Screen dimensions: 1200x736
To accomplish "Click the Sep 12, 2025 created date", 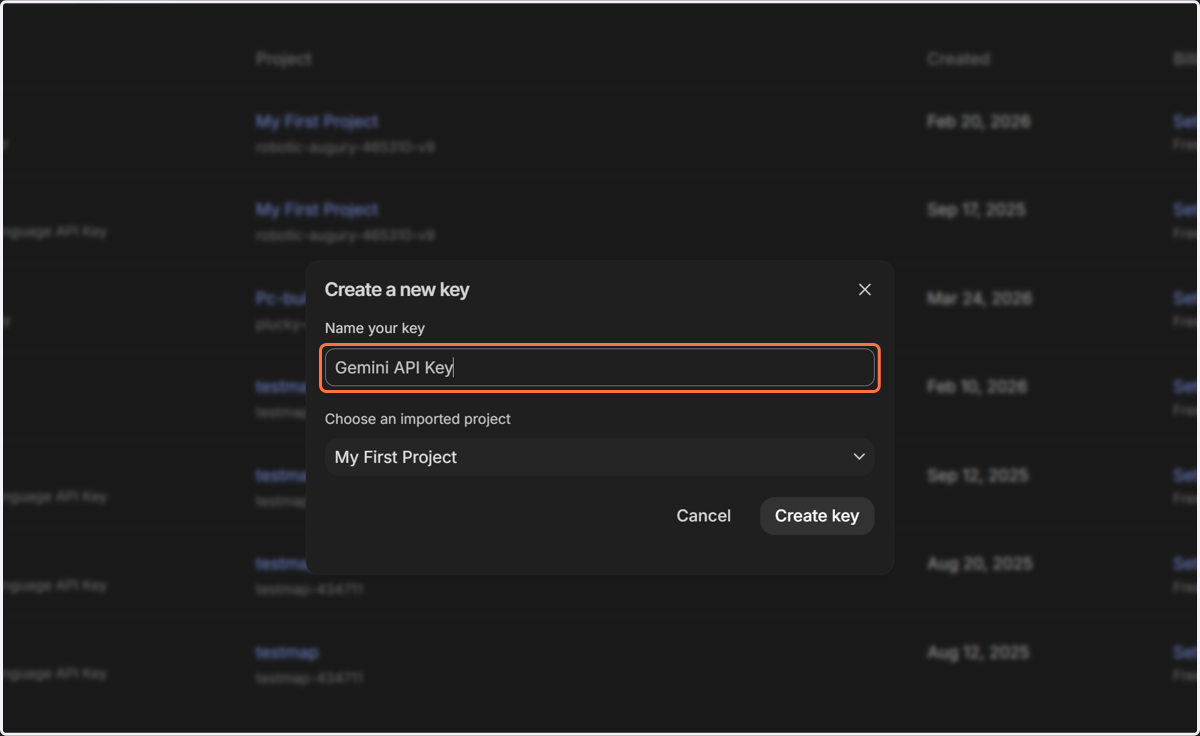I will pyautogui.click(x=977, y=476).
